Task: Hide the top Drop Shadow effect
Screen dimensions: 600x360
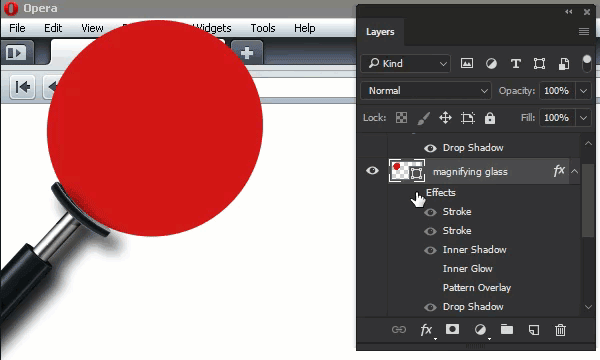Action: 430,148
